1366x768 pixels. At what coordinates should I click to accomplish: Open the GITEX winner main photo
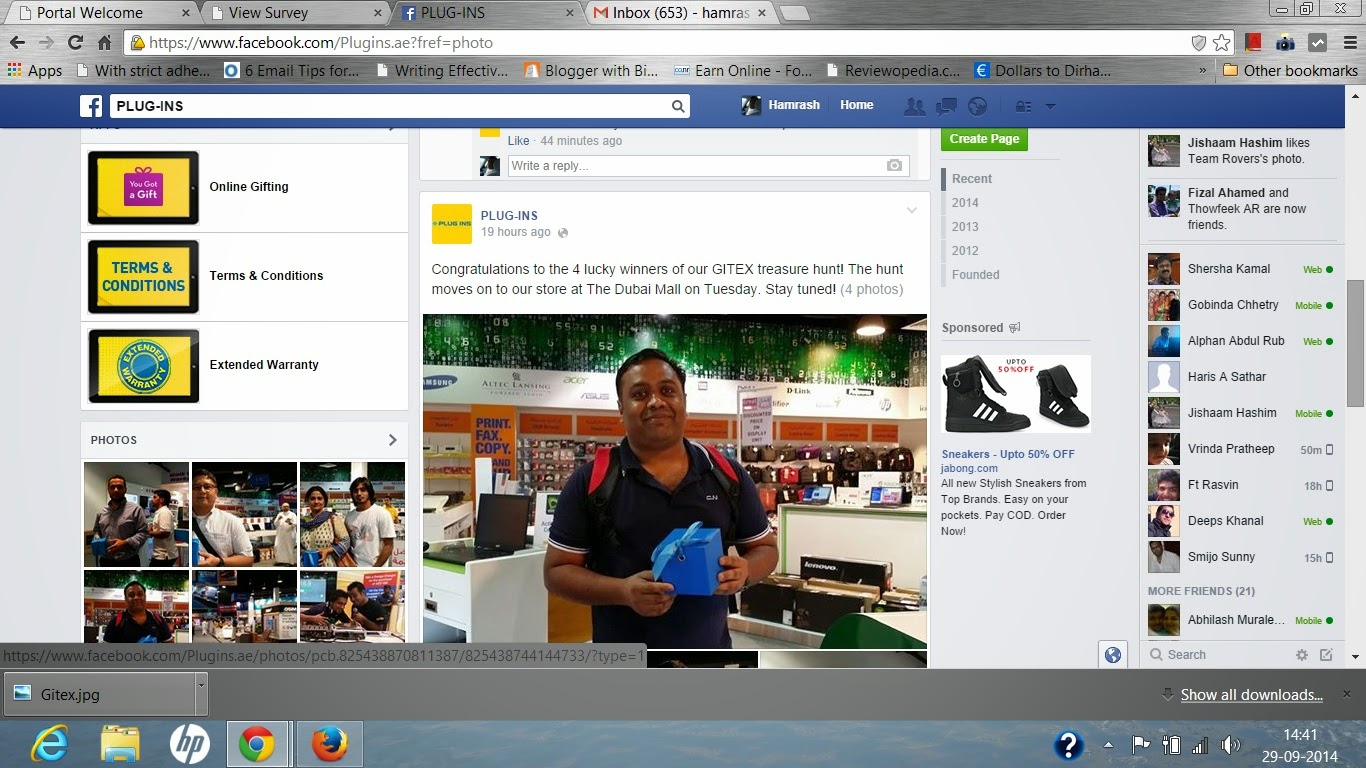[675, 482]
